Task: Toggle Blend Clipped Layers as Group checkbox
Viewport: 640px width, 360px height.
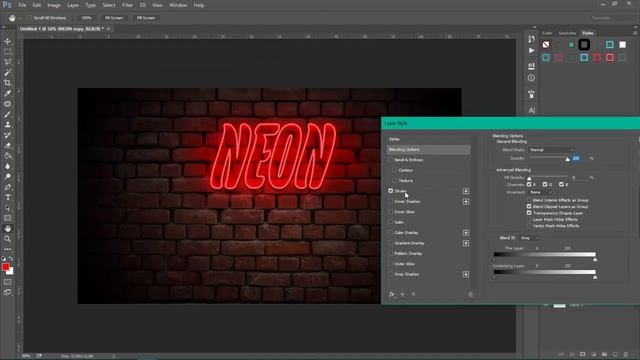Action: 529,207
